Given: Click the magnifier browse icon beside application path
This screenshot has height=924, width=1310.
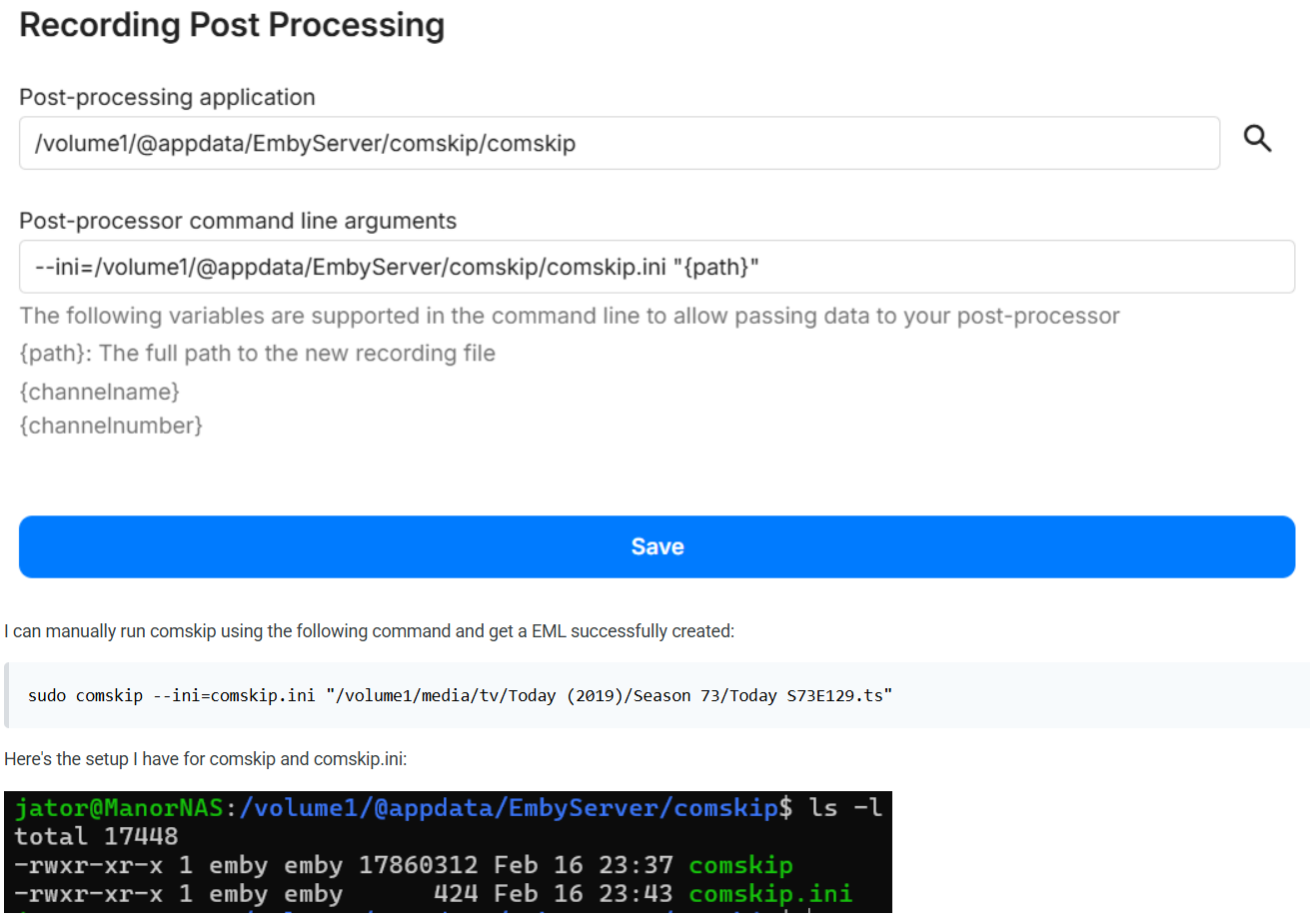Looking at the screenshot, I should 1257,139.
